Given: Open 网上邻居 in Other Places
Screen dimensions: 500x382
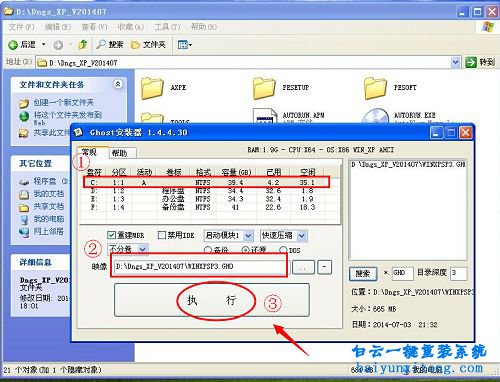Looking at the screenshot, I should 48,231.
